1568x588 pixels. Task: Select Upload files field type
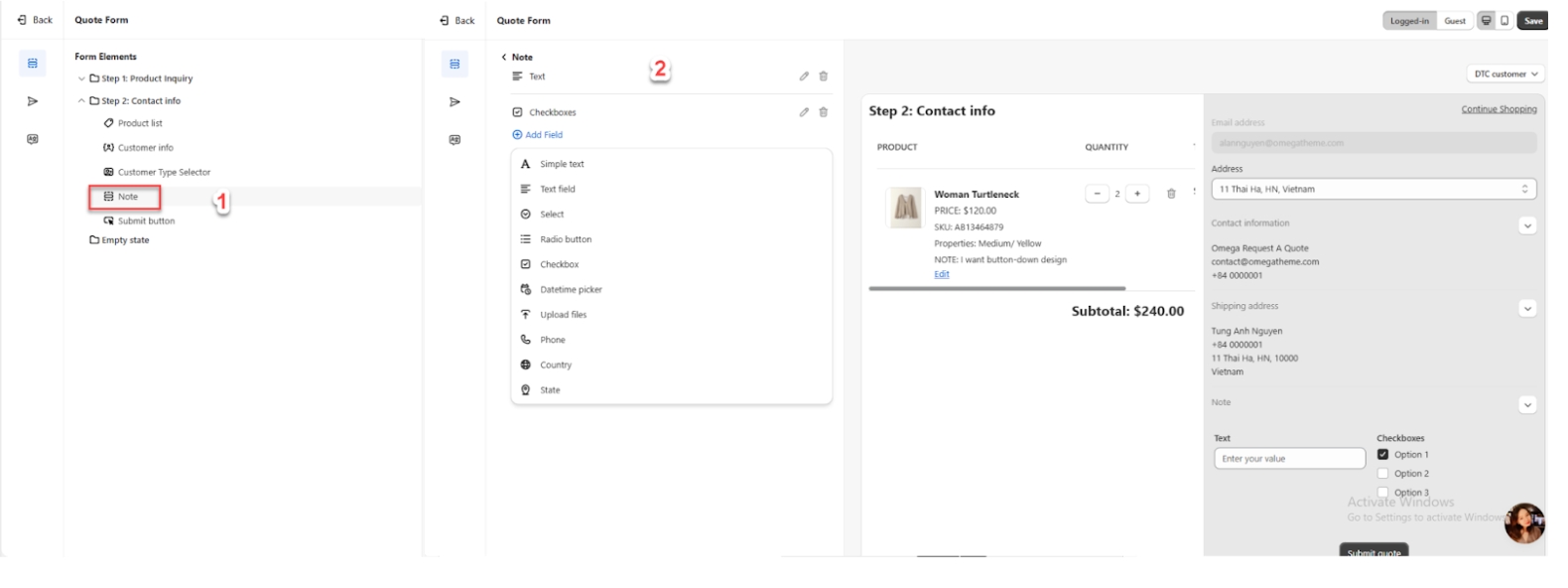(x=563, y=315)
